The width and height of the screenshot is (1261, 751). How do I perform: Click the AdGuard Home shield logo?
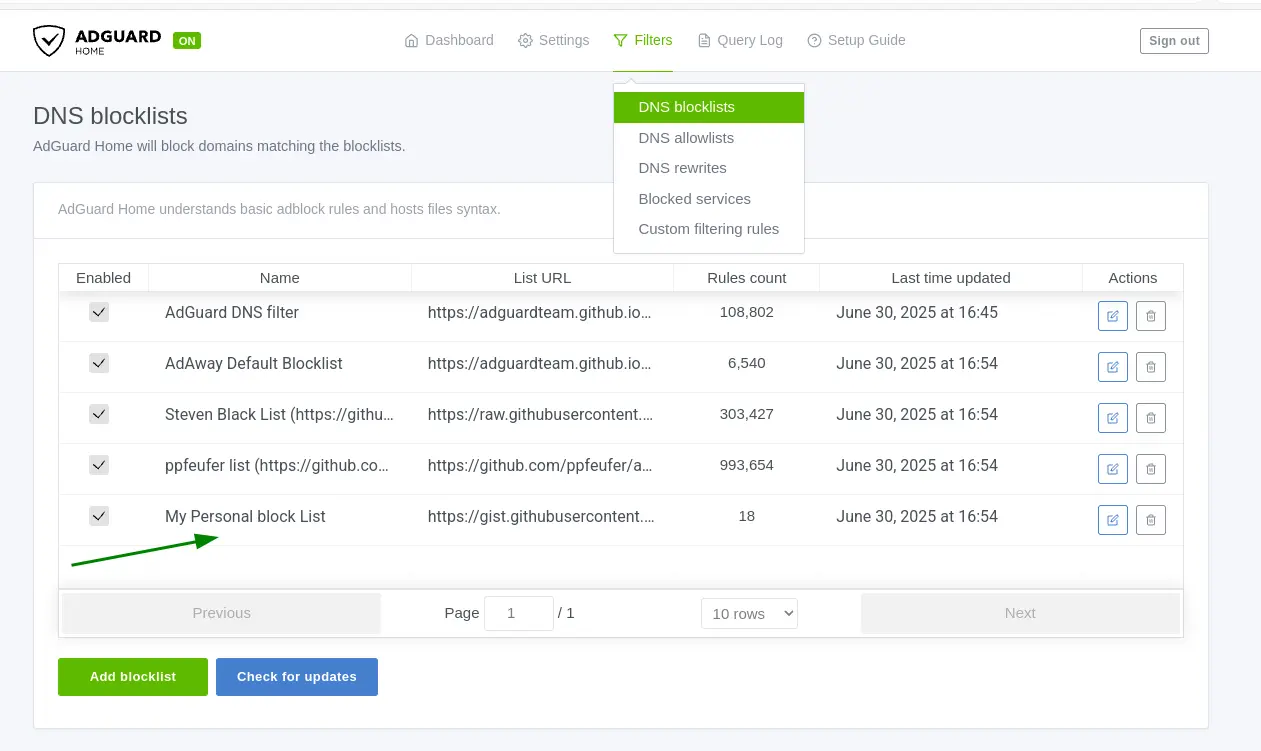(48, 41)
